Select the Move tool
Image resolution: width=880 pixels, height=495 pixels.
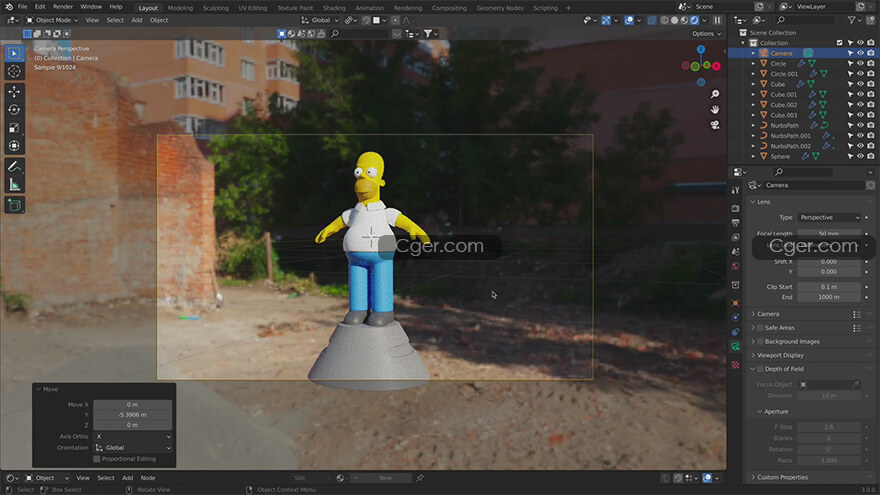coord(14,91)
